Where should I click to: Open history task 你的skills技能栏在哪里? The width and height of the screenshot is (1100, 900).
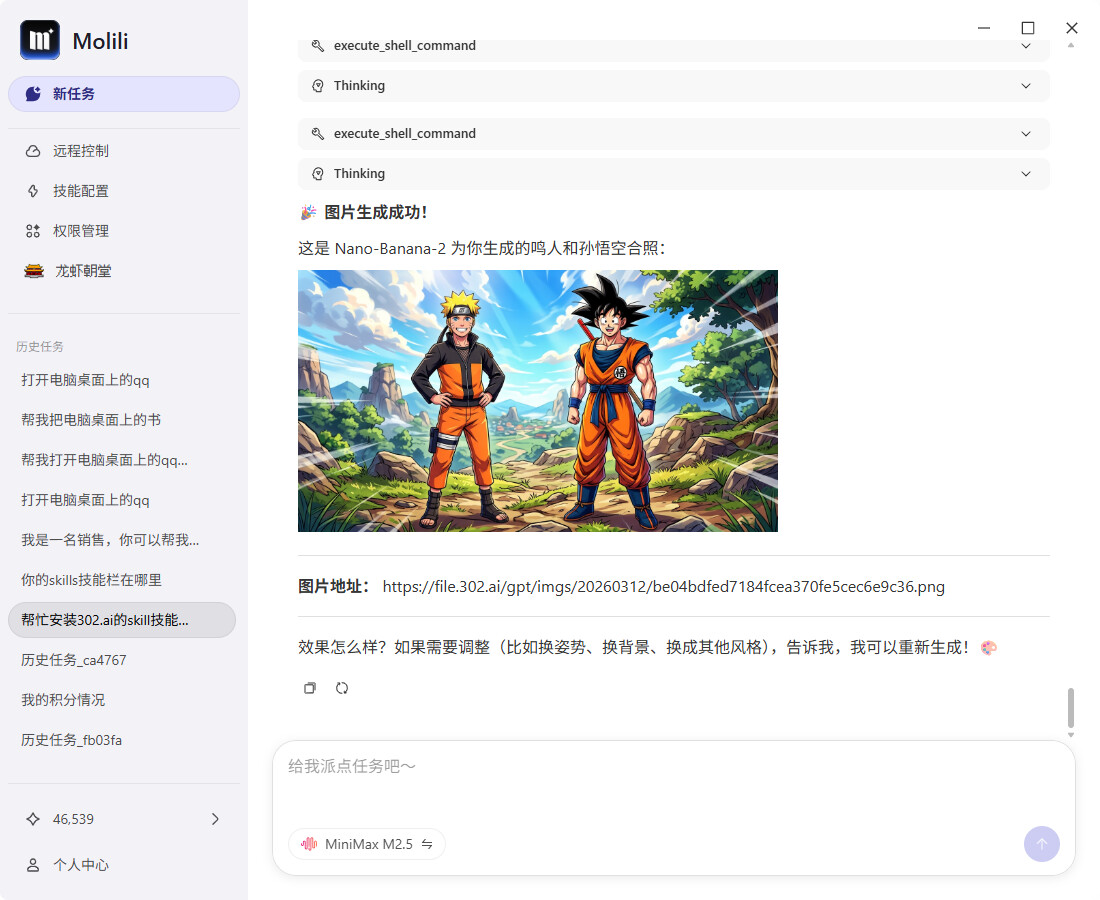tap(91, 580)
